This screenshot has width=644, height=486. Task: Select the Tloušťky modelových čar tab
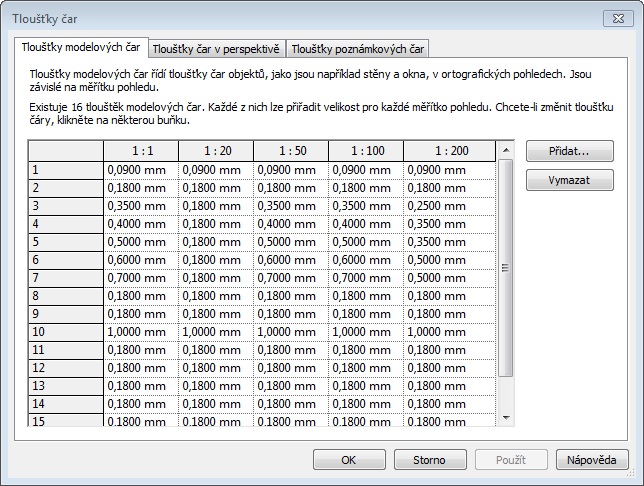point(81,47)
